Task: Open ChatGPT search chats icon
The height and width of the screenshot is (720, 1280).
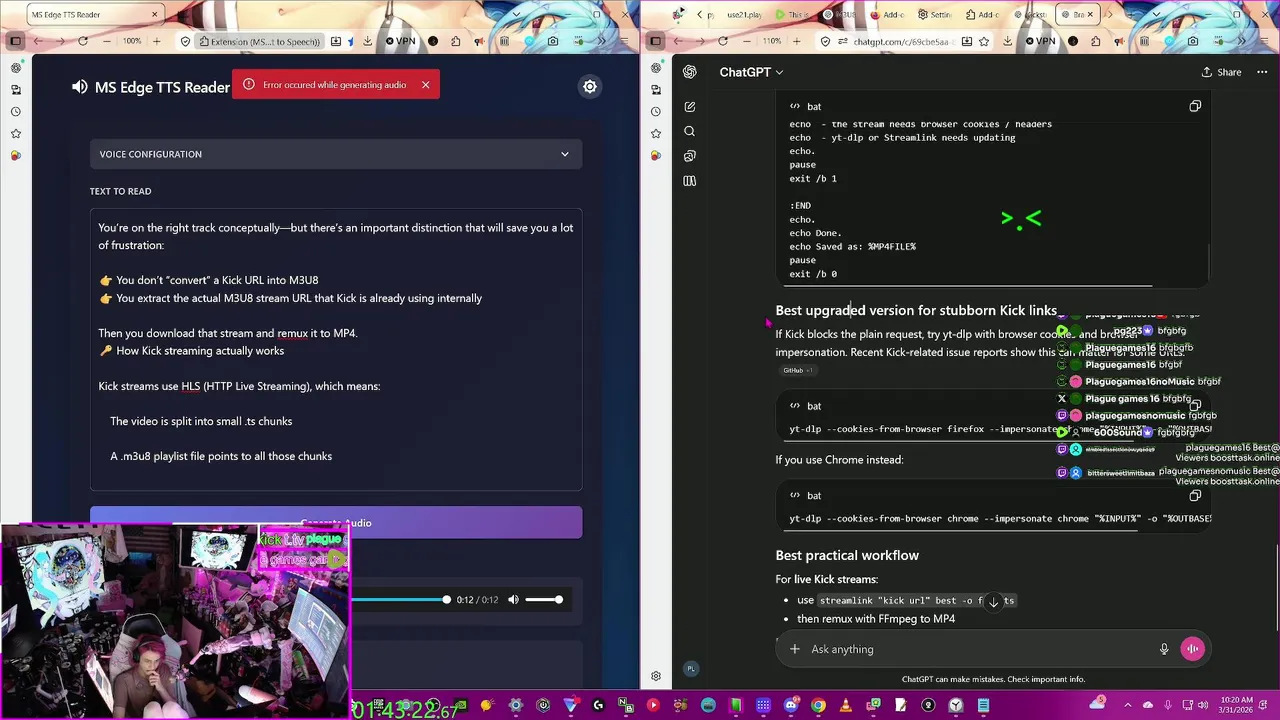Action: [x=689, y=131]
